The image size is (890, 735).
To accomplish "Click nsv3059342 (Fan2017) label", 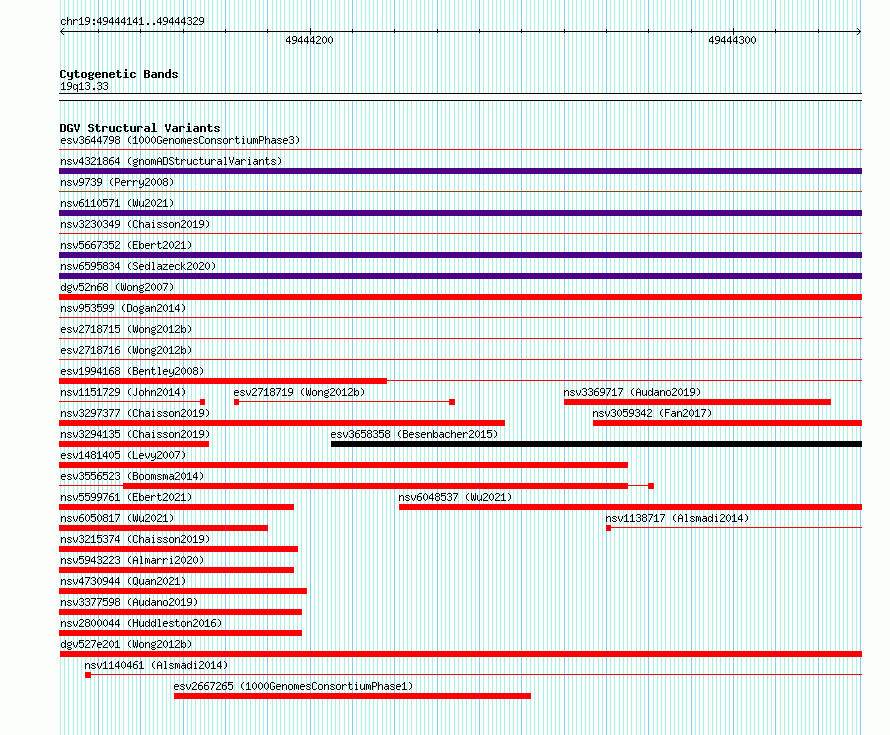I will pyautogui.click(x=652, y=413).
